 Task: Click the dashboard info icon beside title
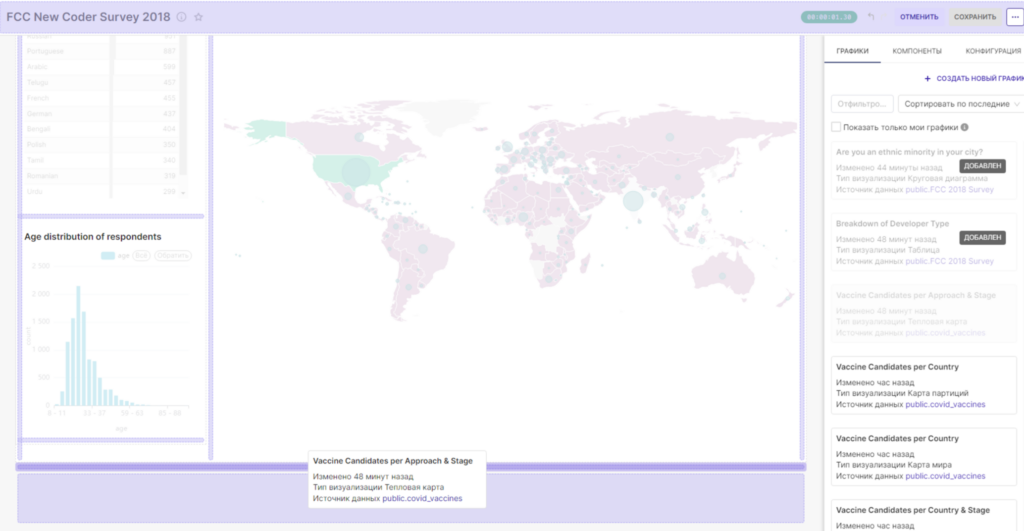tap(182, 17)
